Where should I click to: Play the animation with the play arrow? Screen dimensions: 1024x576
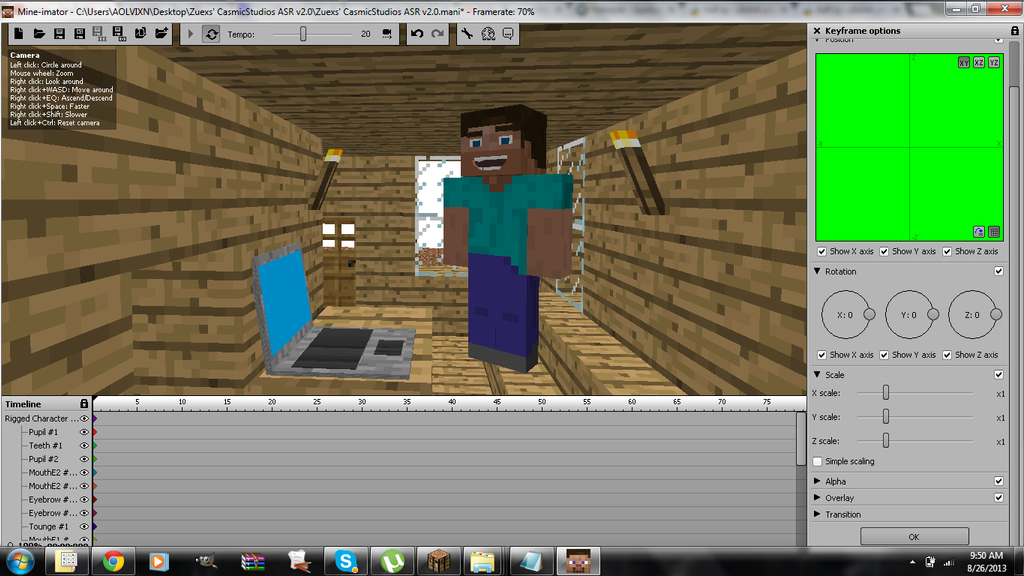191,34
